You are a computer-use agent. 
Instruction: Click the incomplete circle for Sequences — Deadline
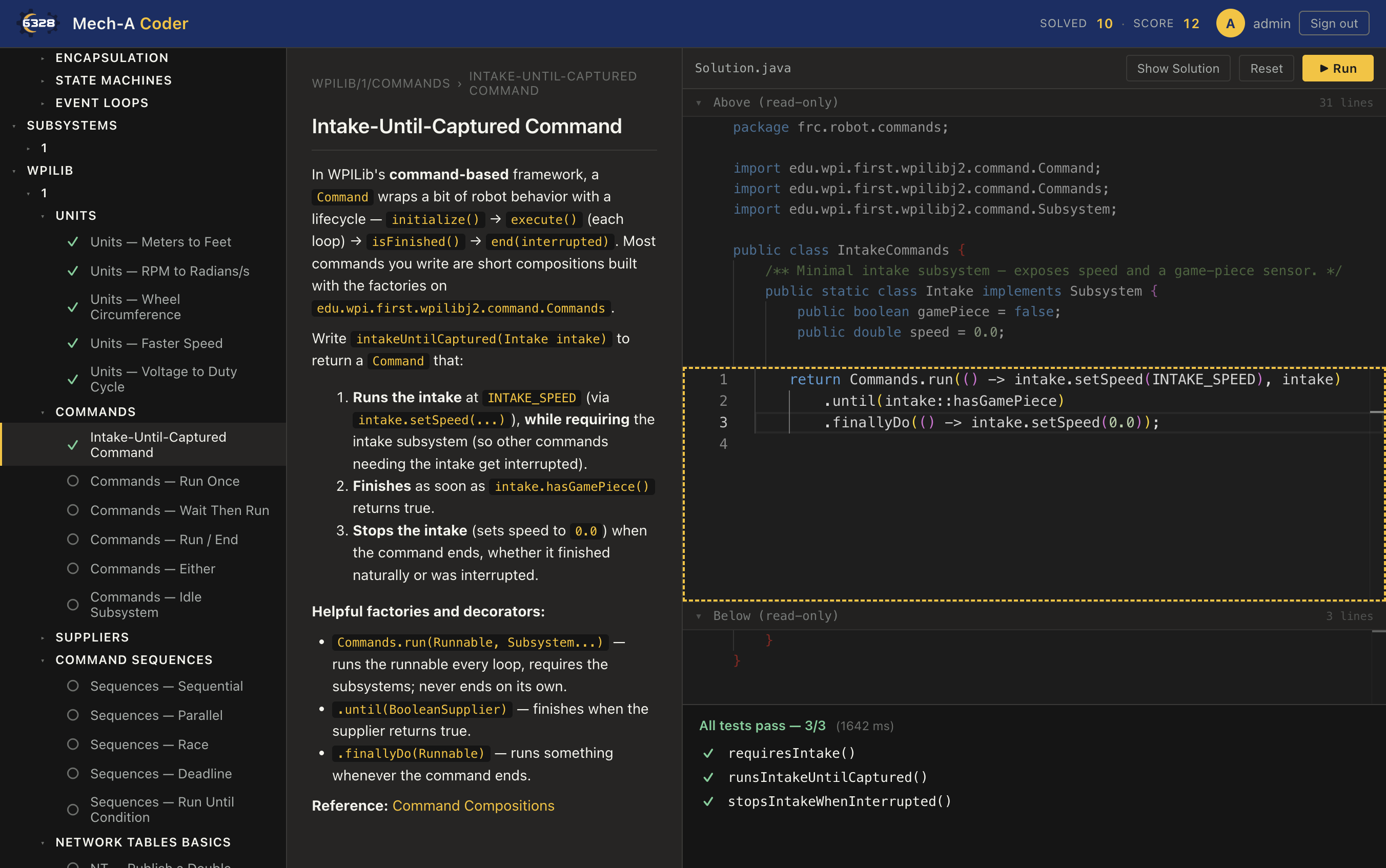[73, 774]
